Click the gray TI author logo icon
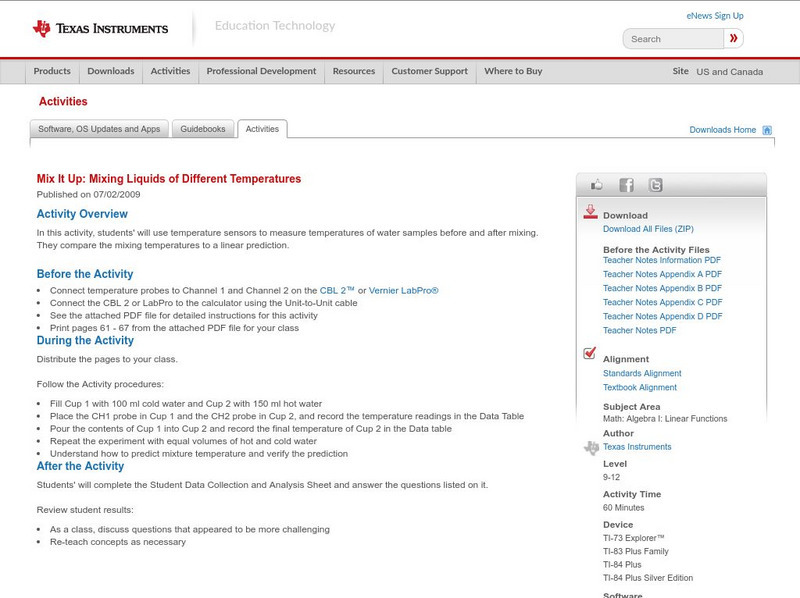Image resolution: width=800 pixels, height=598 pixels. pyautogui.click(x=591, y=447)
